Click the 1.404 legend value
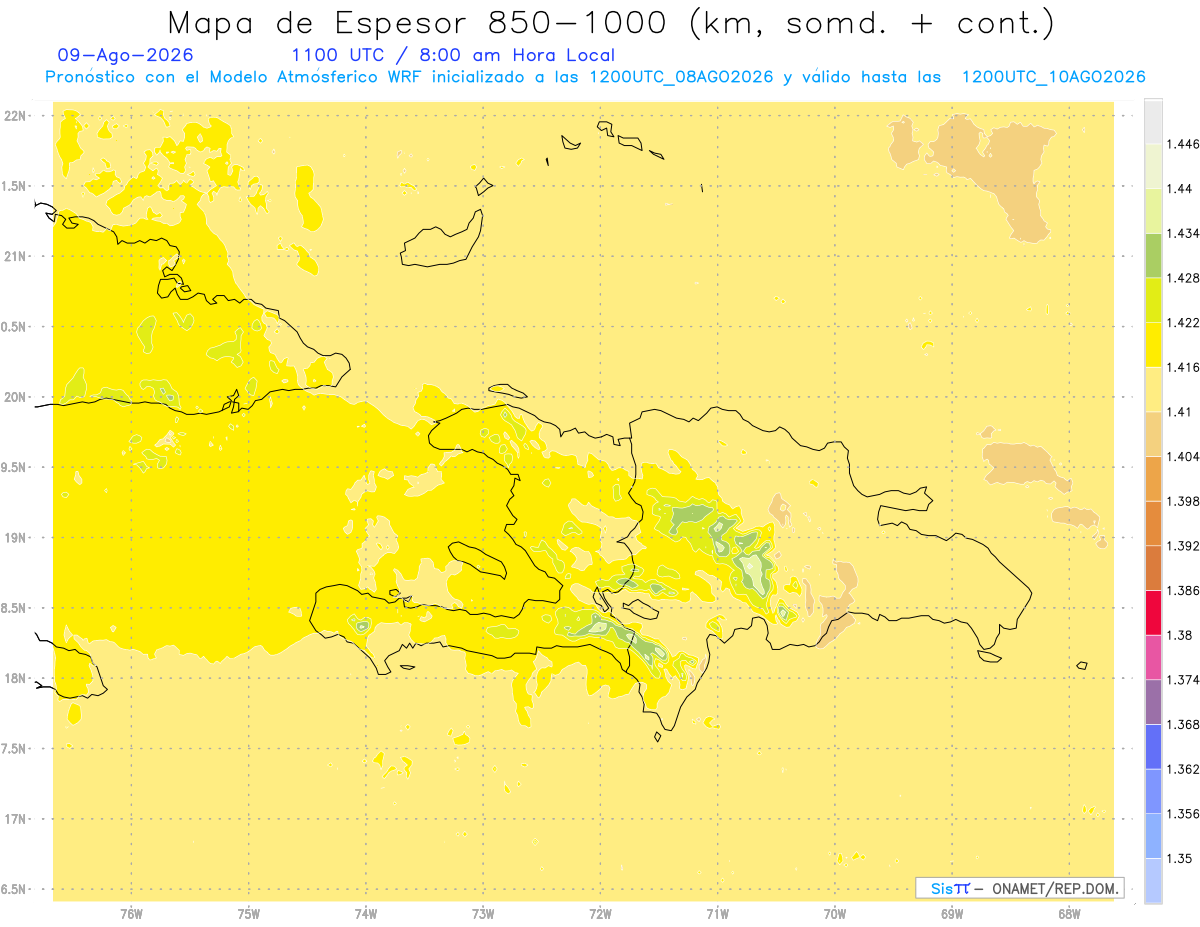Image resolution: width=1200 pixels, height=927 pixels. (x=1183, y=456)
